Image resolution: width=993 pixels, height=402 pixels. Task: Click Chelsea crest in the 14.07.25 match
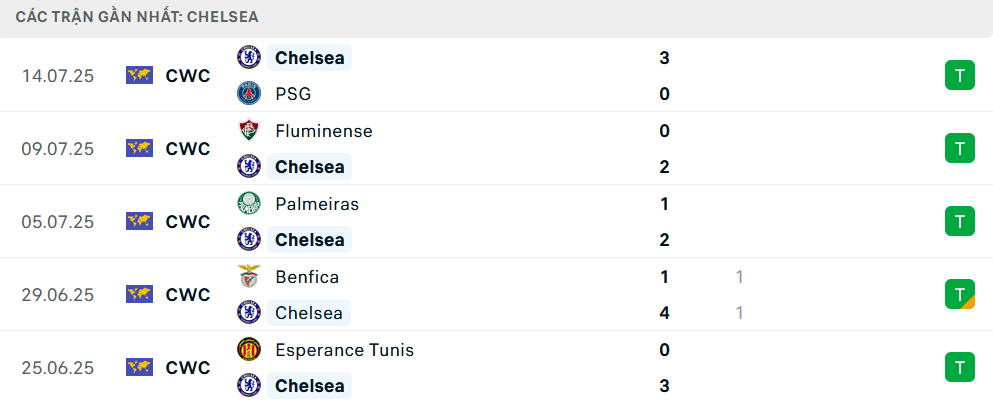click(x=249, y=57)
